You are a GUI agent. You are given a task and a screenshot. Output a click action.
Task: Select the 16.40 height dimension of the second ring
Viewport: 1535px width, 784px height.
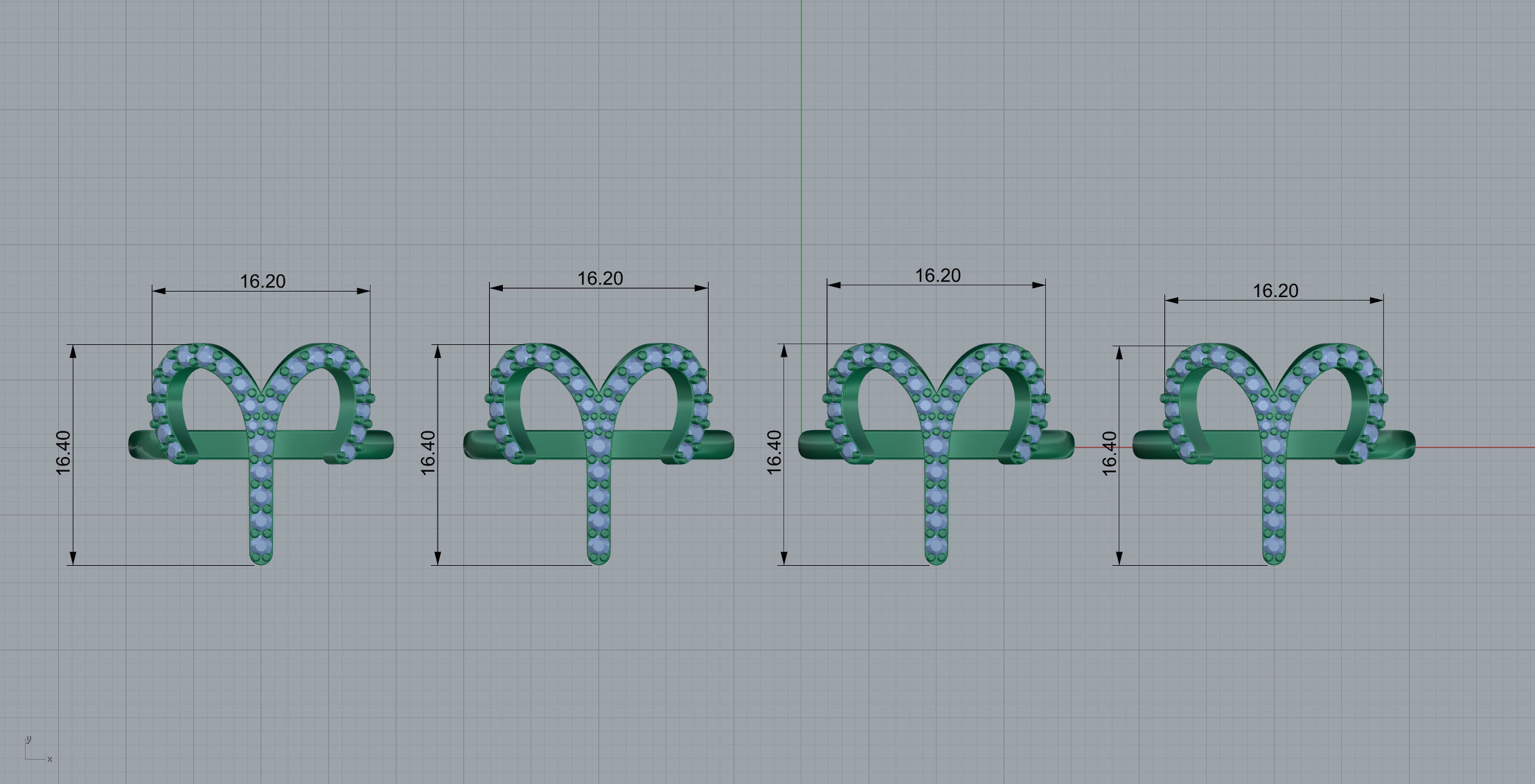pos(428,453)
